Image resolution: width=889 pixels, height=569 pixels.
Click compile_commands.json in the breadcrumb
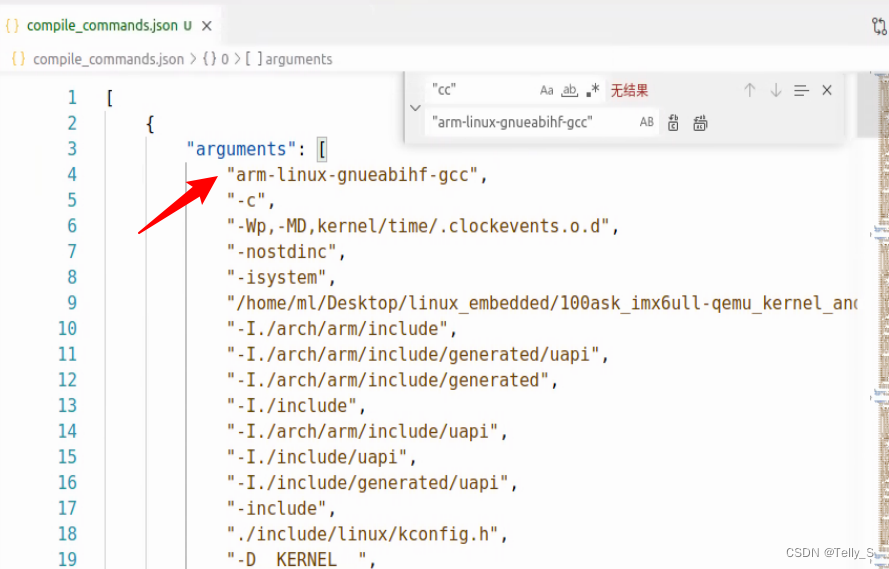(108, 59)
